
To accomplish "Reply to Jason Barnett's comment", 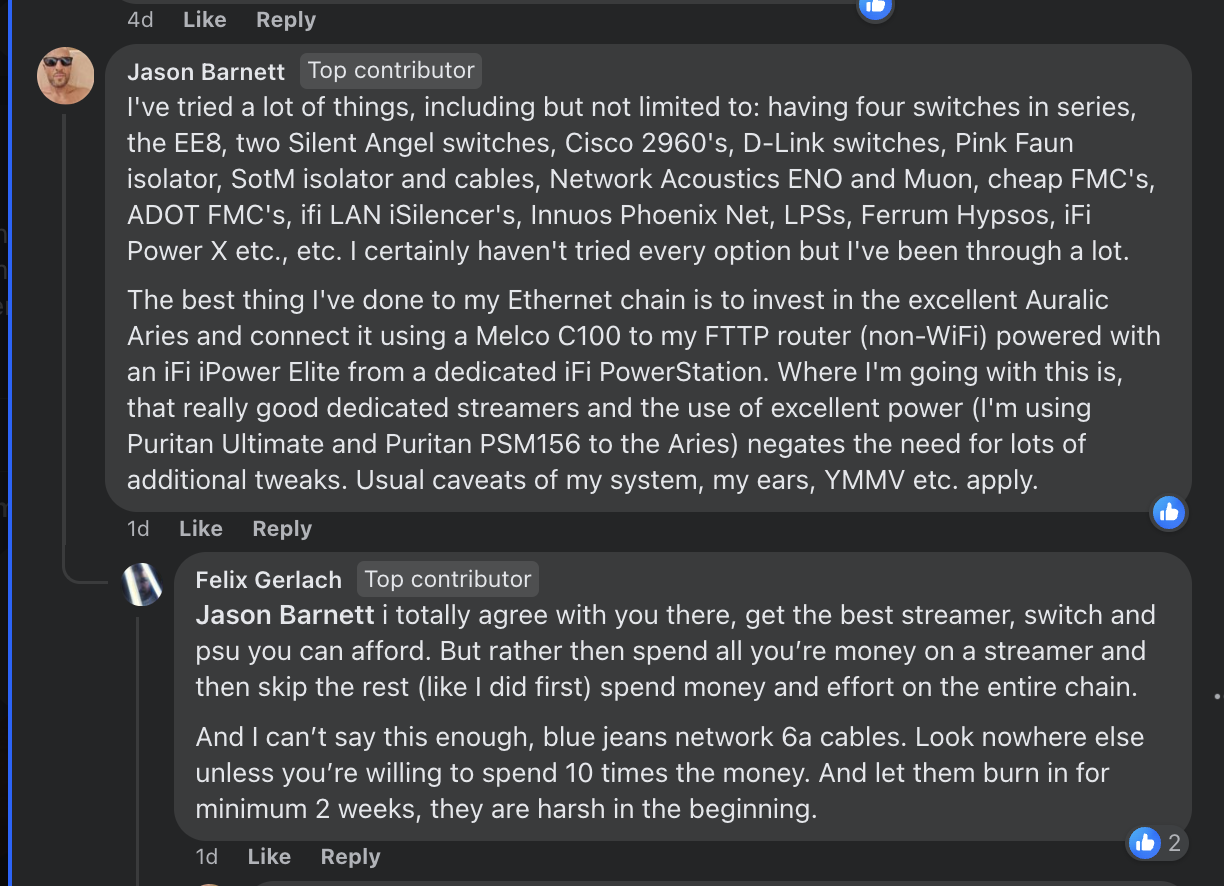I will [282, 529].
